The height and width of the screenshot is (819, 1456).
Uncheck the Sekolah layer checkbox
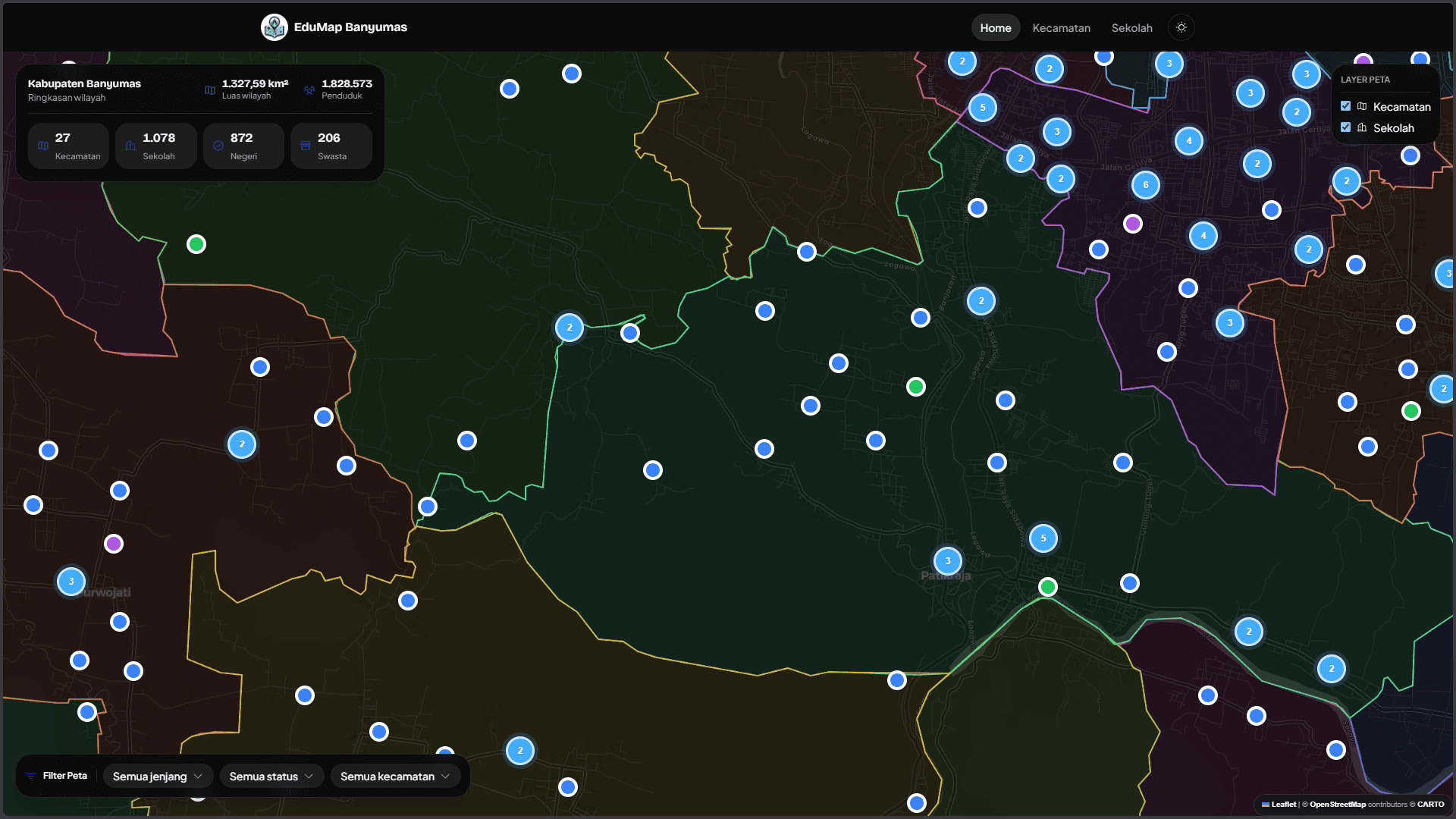[x=1345, y=127]
